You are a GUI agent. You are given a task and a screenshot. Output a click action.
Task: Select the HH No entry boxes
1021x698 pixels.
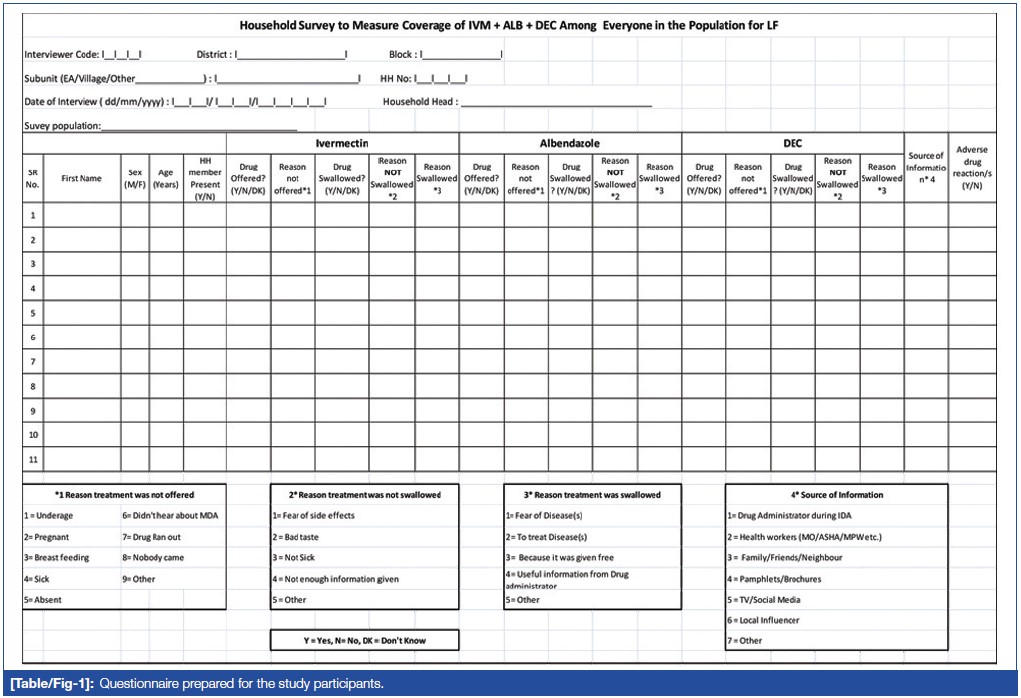(441, 78)
